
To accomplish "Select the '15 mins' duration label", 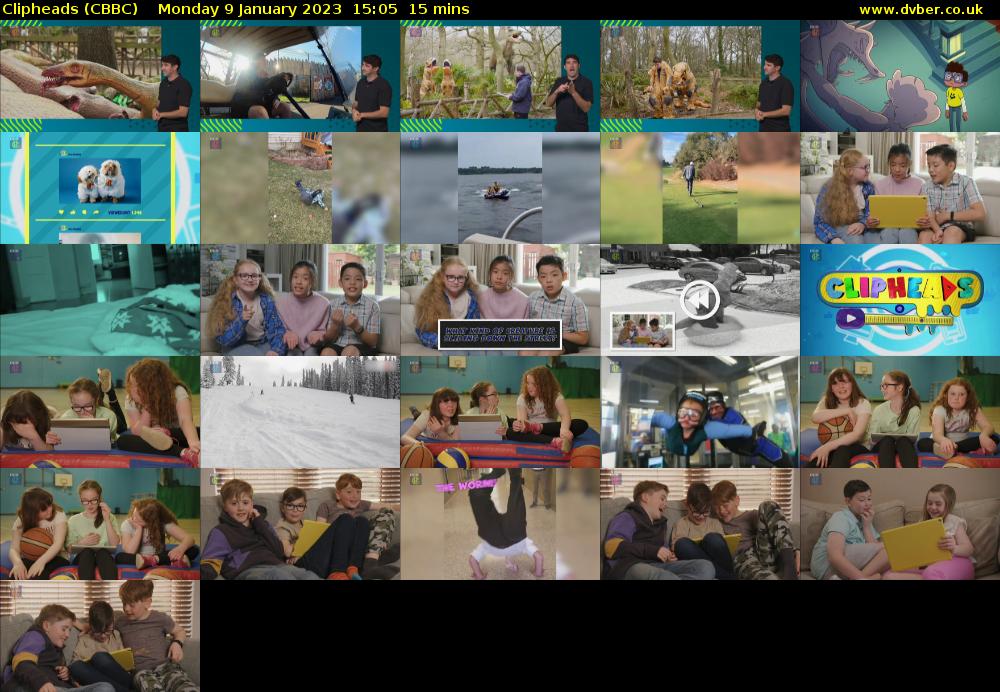I will (x=435, y=8).
